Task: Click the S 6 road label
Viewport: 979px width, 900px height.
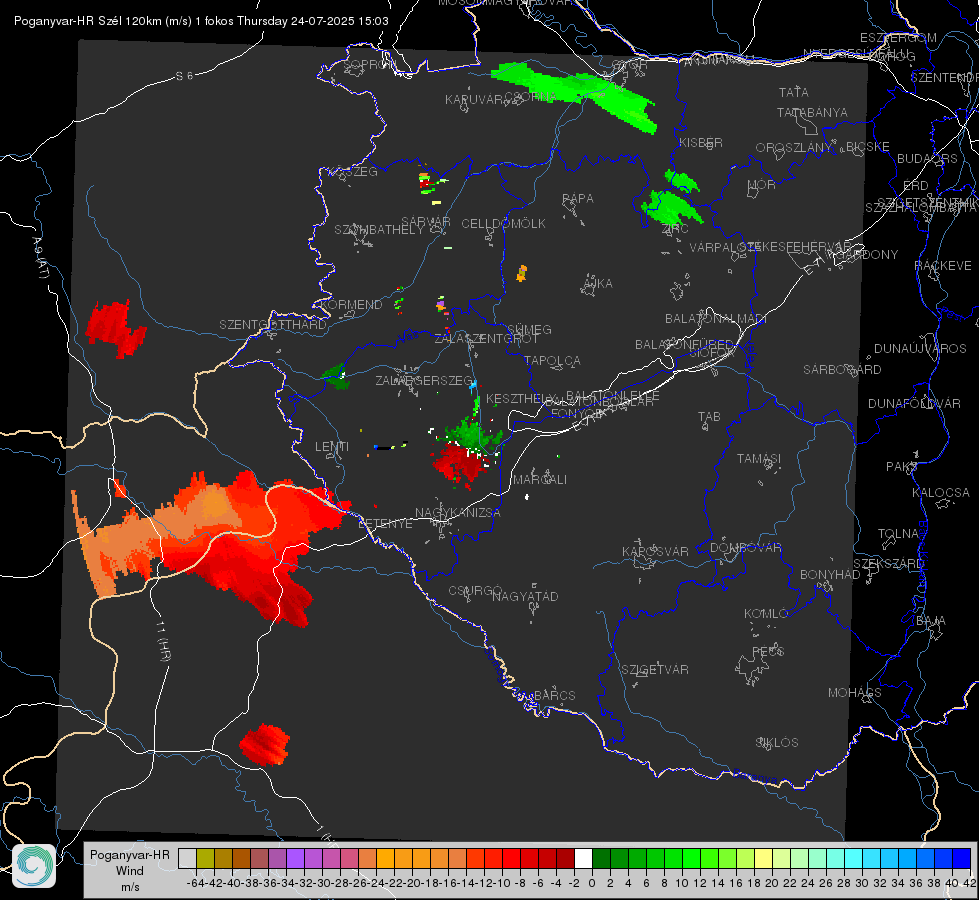Action: (x=184, y=76)
